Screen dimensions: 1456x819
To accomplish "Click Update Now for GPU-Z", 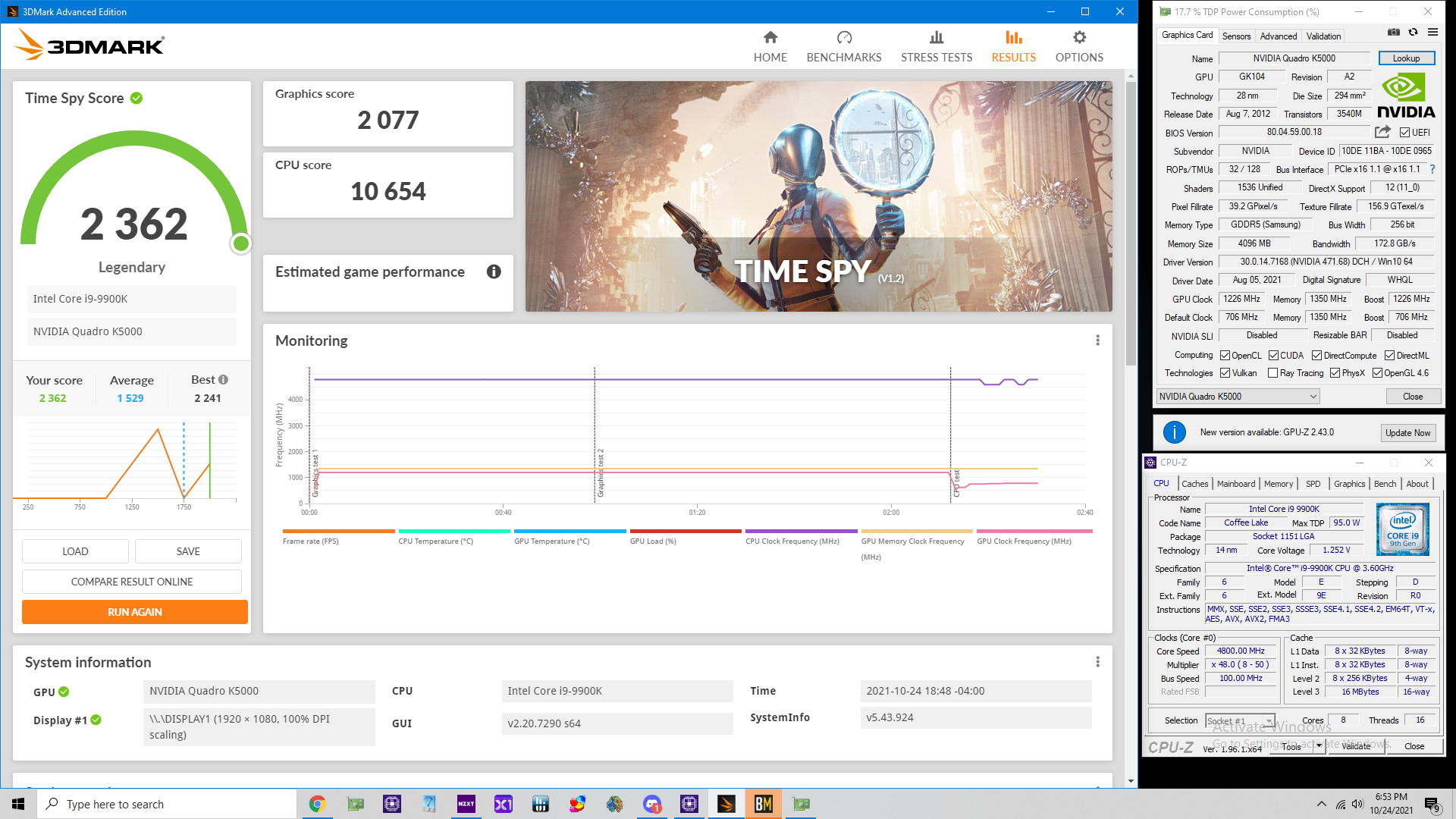I will coord(1407,433).
